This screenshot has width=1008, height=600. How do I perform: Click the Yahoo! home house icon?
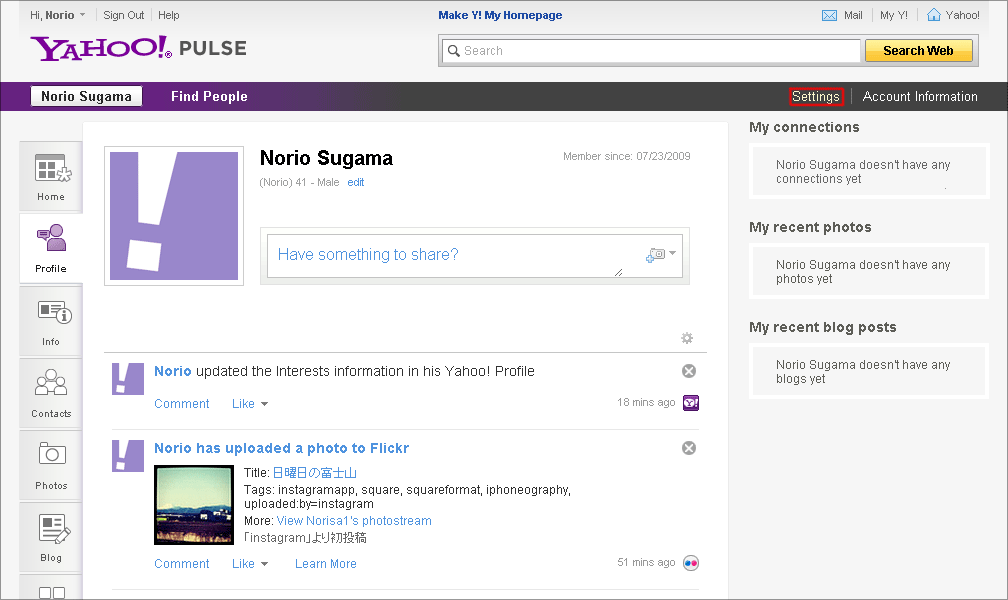point(933,15)
